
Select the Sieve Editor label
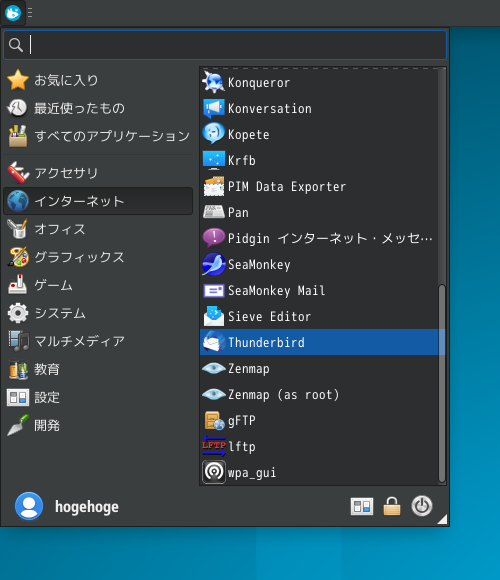269,317
